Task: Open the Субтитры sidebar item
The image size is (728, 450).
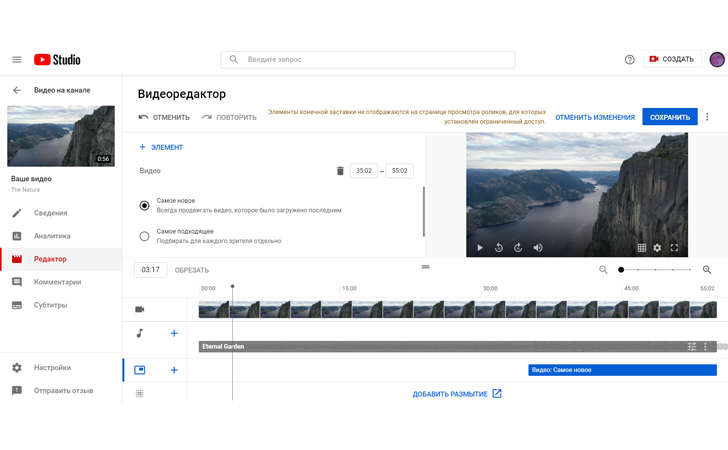Action: coord(50,305)
